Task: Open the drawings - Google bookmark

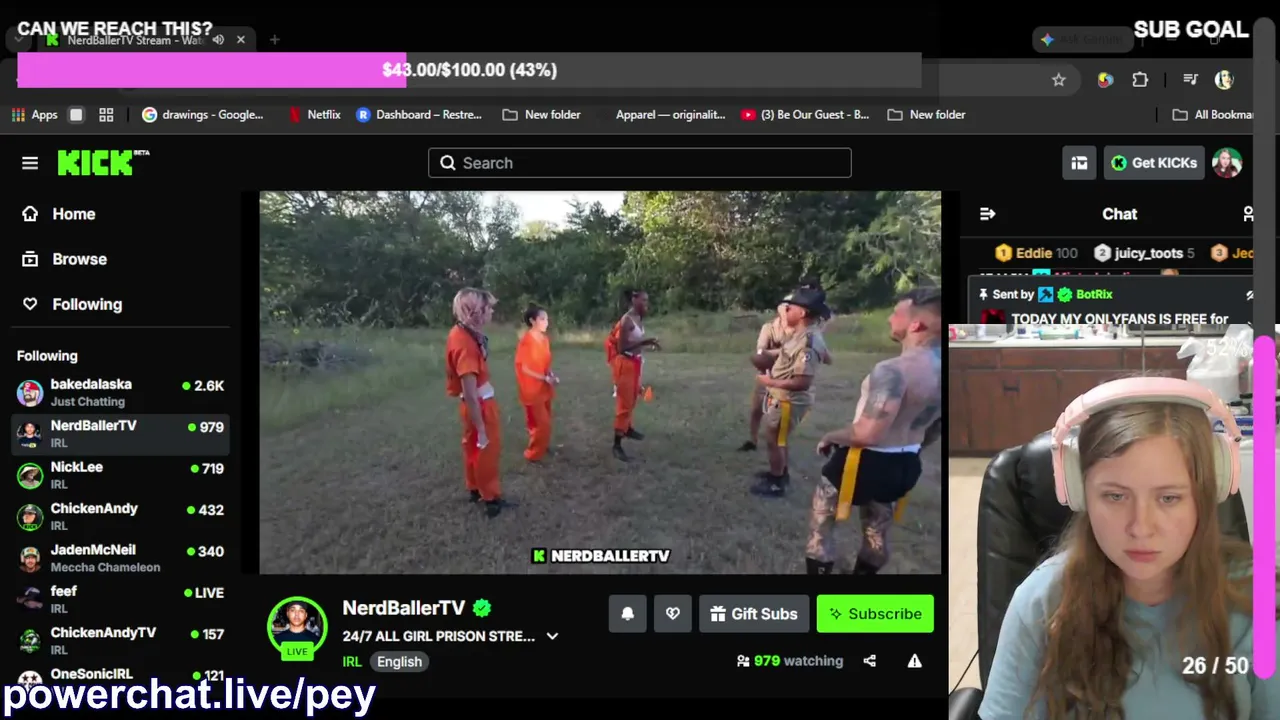Action: [202, 115]
